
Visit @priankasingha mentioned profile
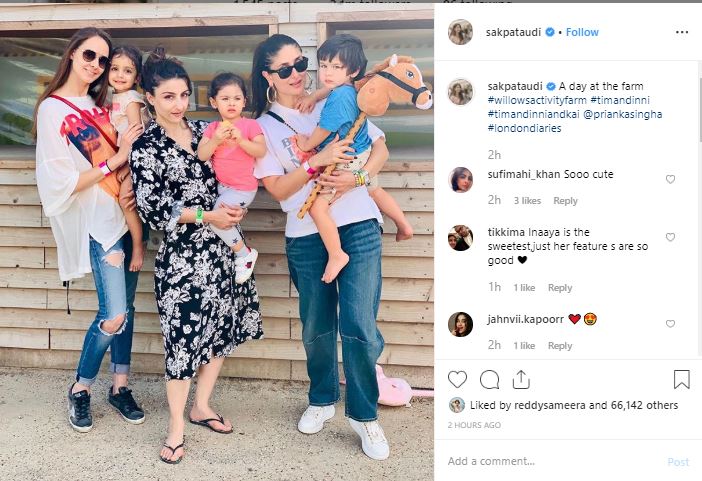[622, 114]
